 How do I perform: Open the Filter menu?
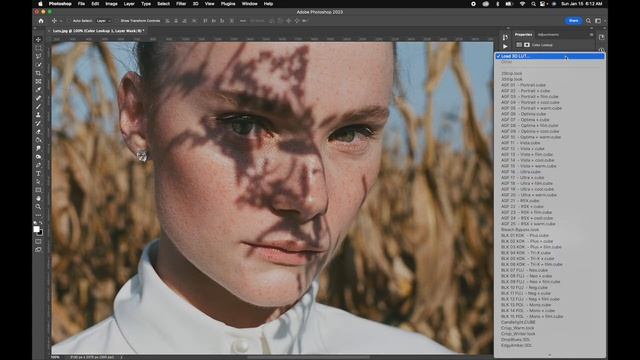click(x=181, y=4)
